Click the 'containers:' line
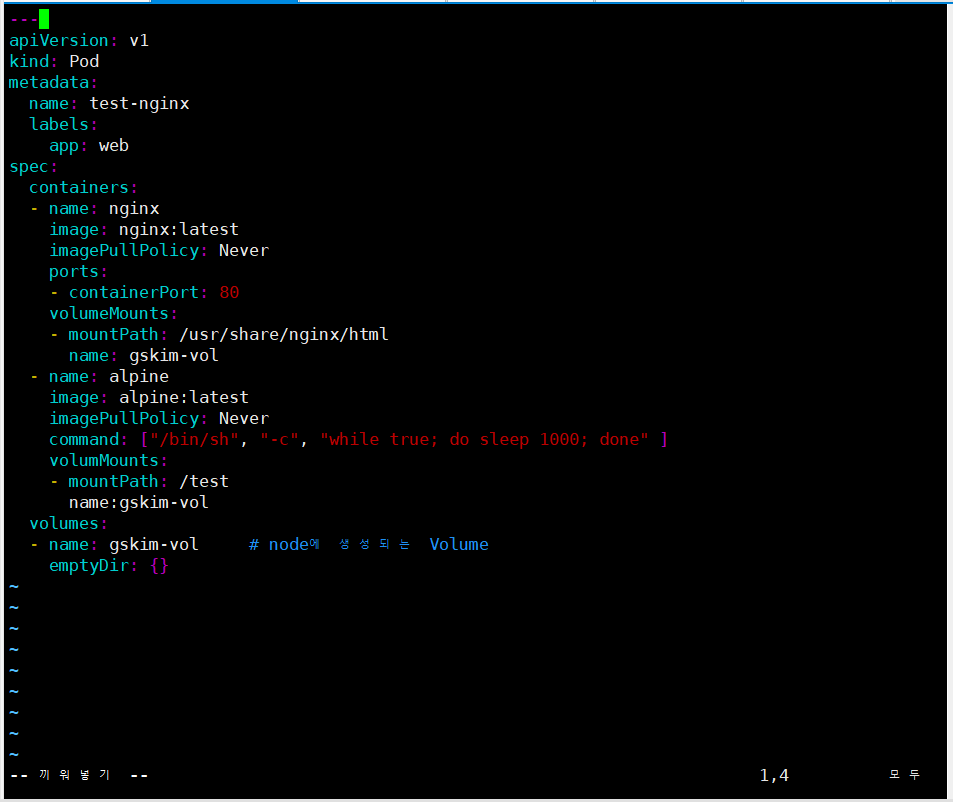Screen dimensions: 953x802 [x=83, y=188]
